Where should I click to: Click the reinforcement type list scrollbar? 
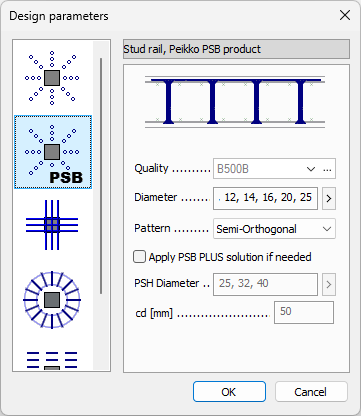pos(101,176)
